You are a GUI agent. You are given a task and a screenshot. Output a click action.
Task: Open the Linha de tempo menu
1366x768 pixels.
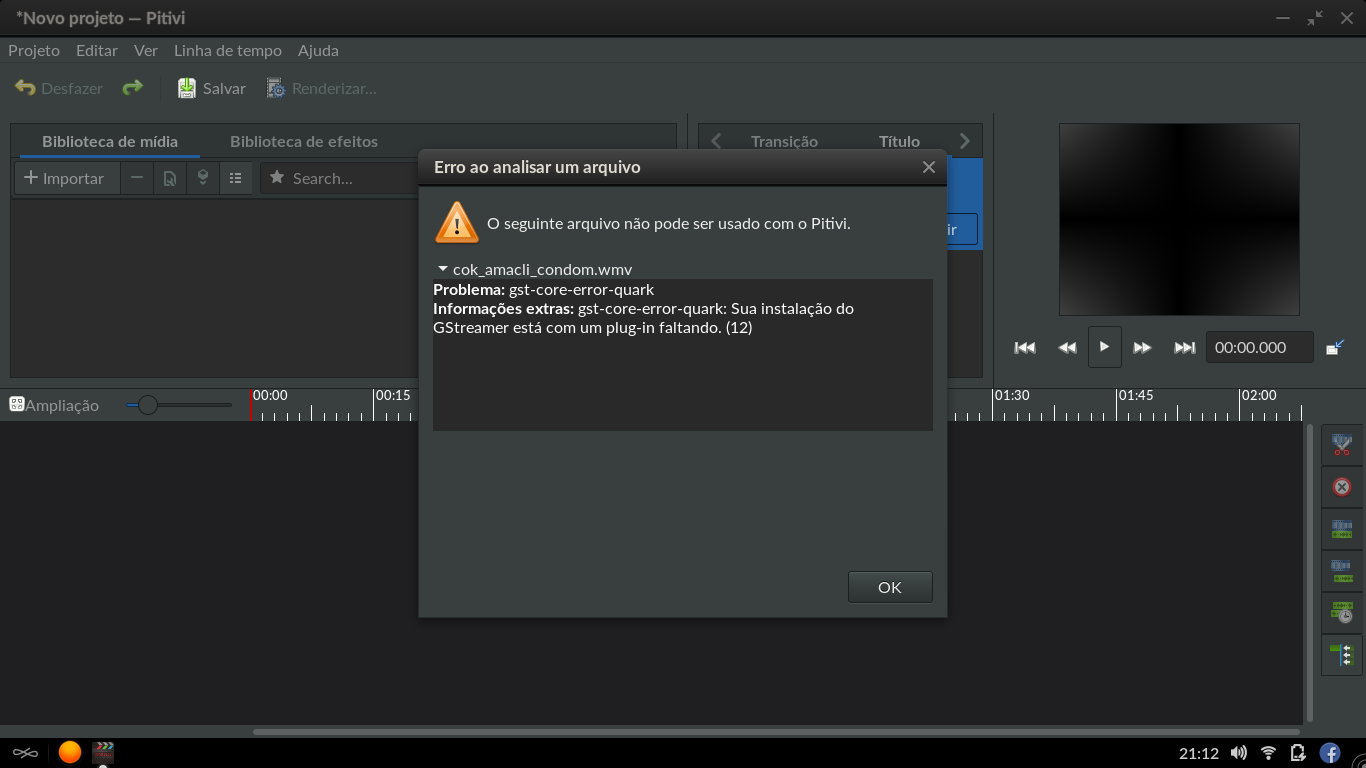(x=228, y=50)
